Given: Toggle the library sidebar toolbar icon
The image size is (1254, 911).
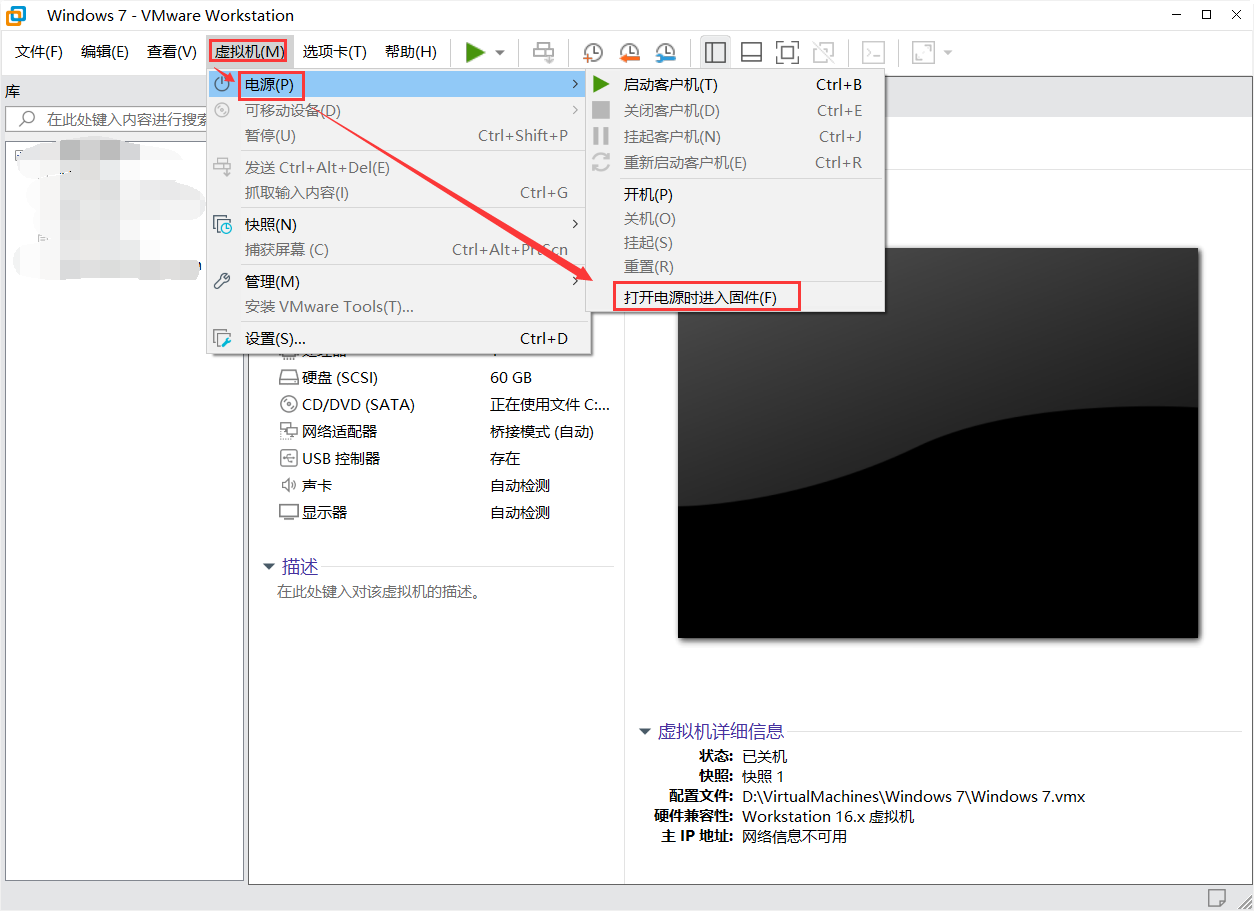Looking at the screenshot, I should point(715,52).
